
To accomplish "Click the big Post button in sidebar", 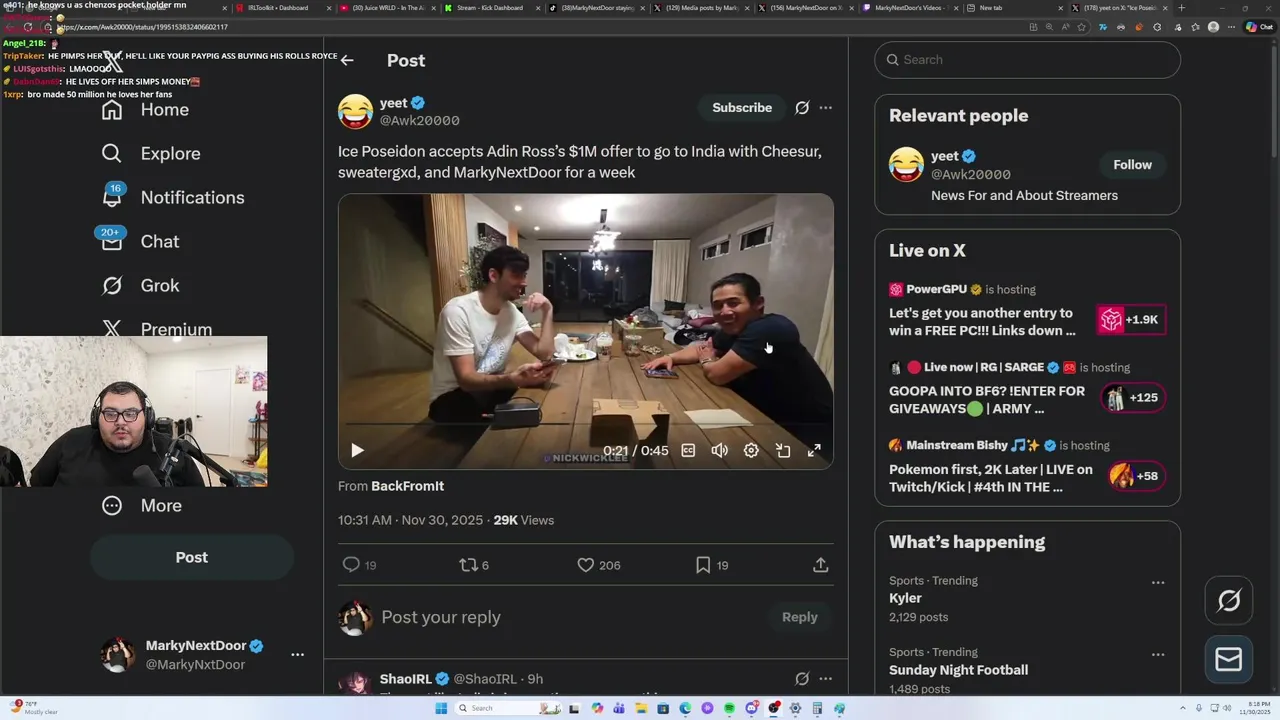I will pos(192,558).
